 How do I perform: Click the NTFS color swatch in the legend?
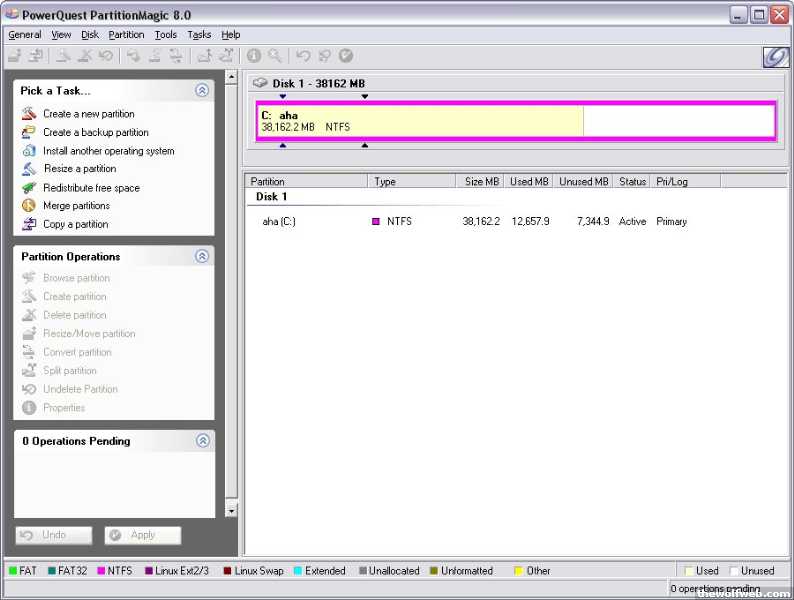coord(99,571)
